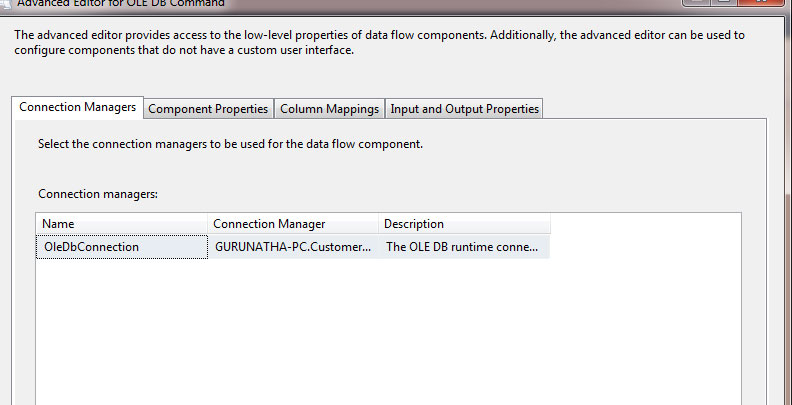This screenshot has height=405, width=792.
Task: Go to Input and Output Properties tab
Action: pyautogui.click(x=464, y=109)
